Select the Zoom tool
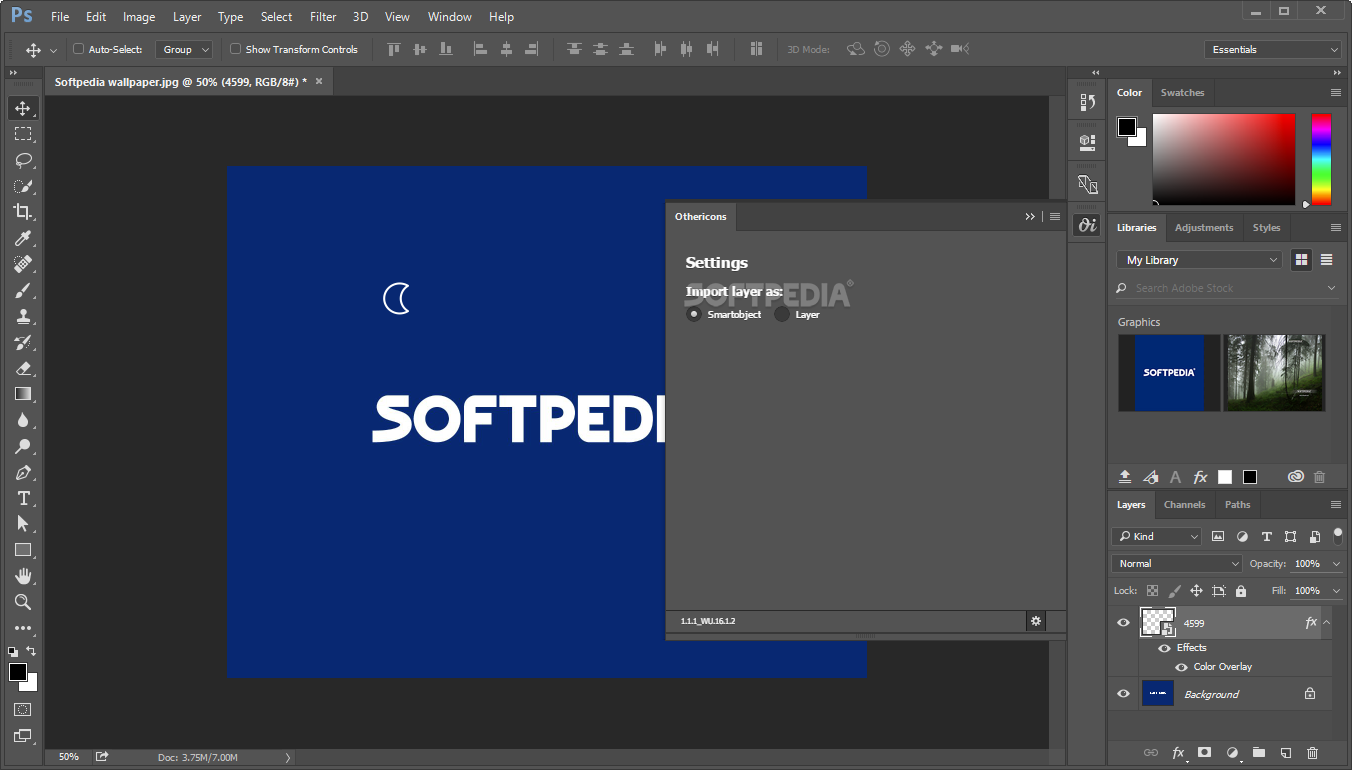The width and height of the screenshot is (1352, 770). click(x=22, y=602)
